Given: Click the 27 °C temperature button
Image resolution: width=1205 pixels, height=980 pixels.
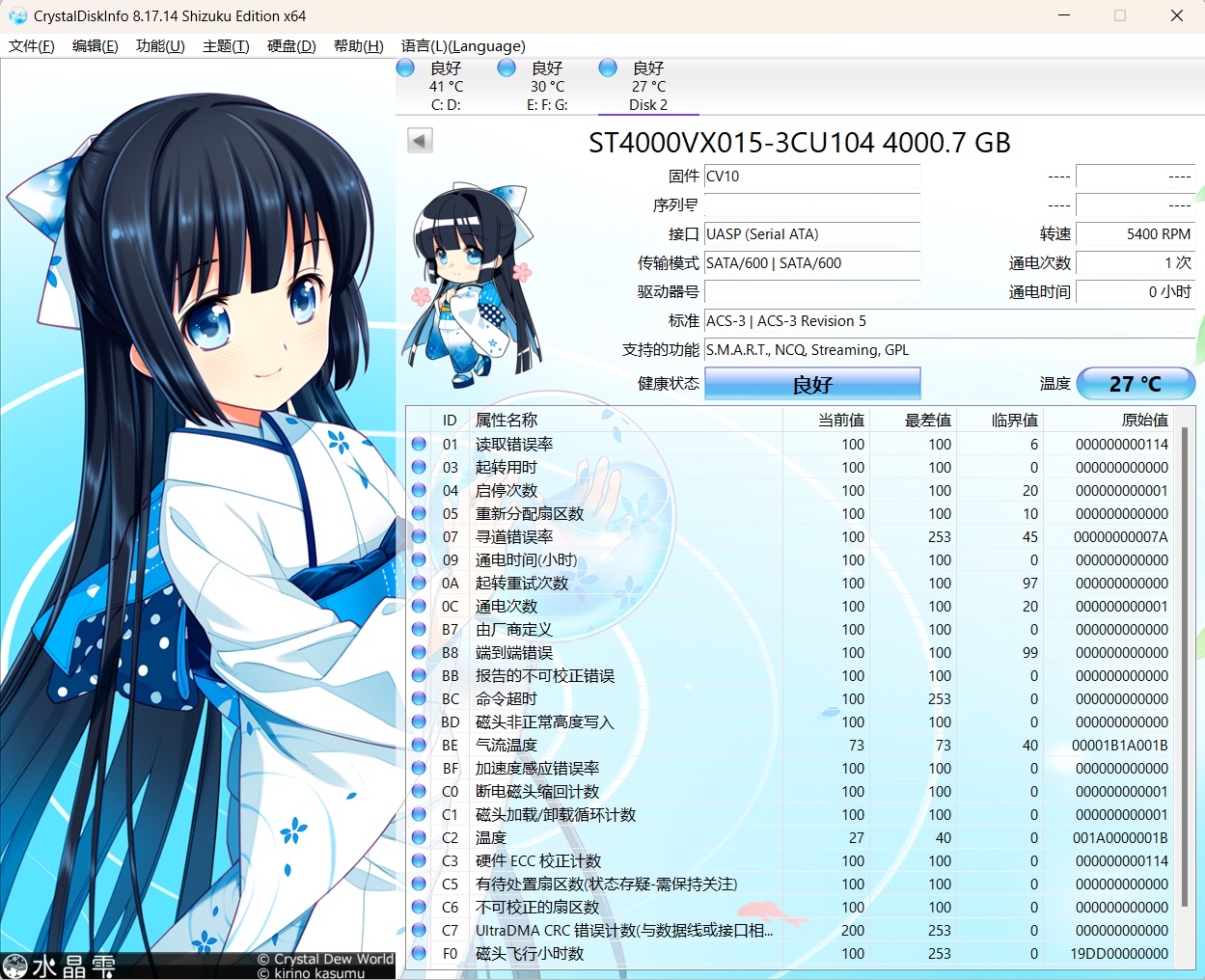Looking at the screenshot, I should pyautogui.click(x=1136, y=384).
